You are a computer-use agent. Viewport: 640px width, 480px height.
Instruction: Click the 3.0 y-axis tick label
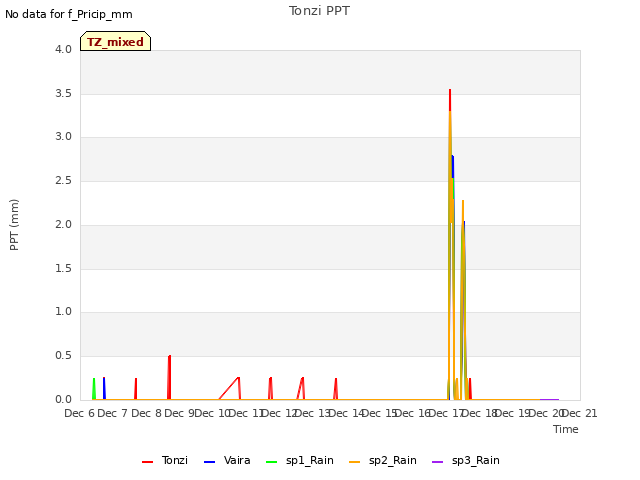tap(63, 136)
